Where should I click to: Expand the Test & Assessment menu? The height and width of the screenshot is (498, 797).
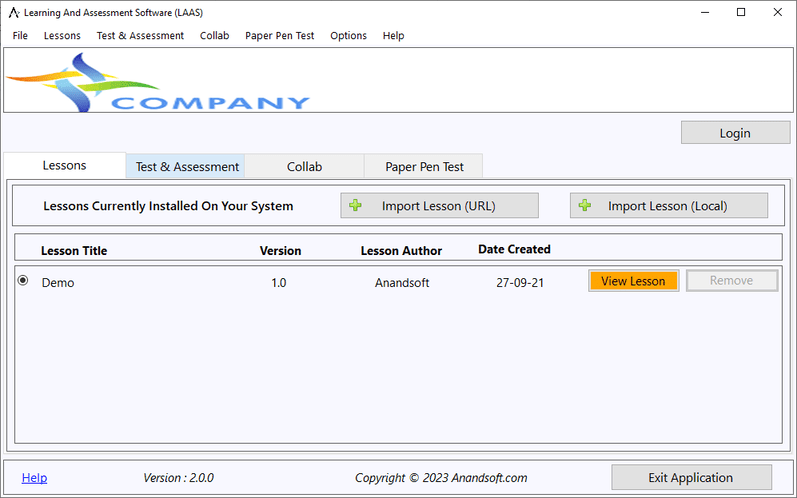pyautogui.click(x=140, y=35)
